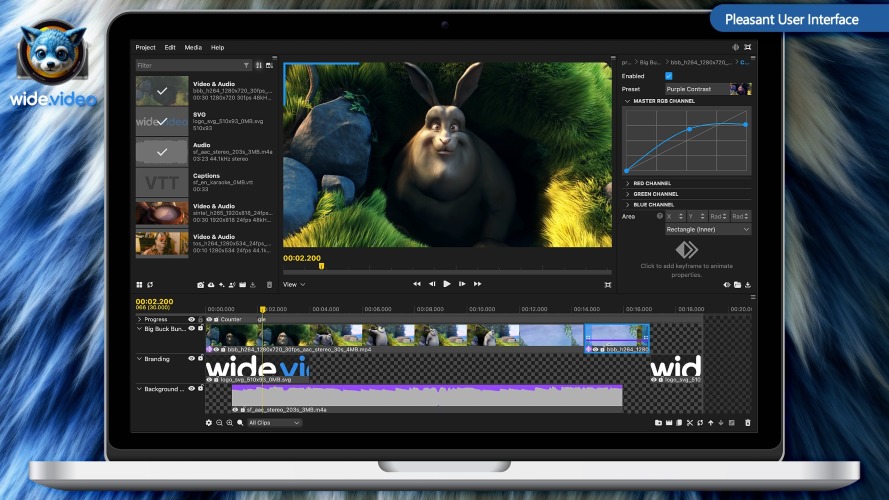Toggle visibility of the Progress track
The height and width of the screenshot is (500, 889).
tap(192, 319)
